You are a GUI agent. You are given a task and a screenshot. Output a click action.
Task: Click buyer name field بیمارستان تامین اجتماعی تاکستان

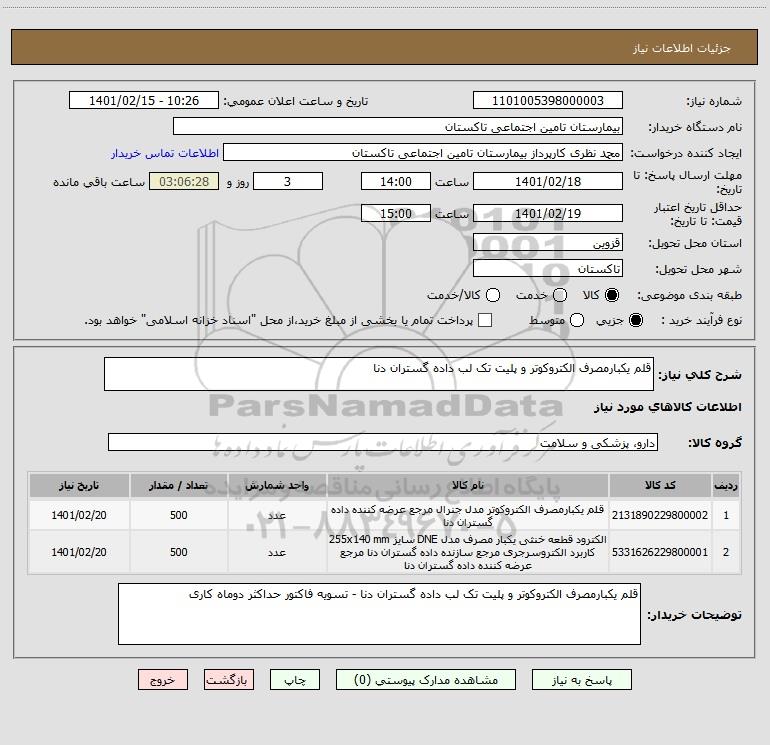click(x=398, y=126)
